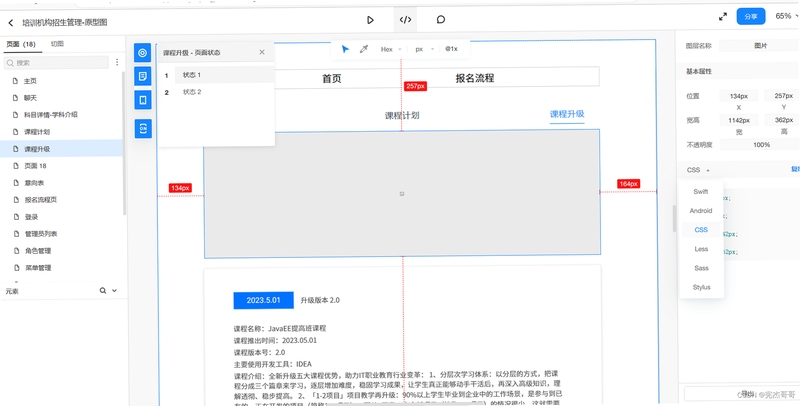The height and width of the screenshot is (406, 800).
Task: Click the 元素 panel search icon
Action: [x=103, y=291]
